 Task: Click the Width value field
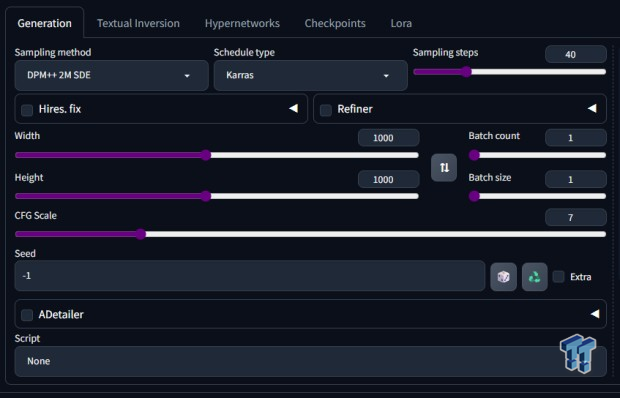click(x=389, y=138)
